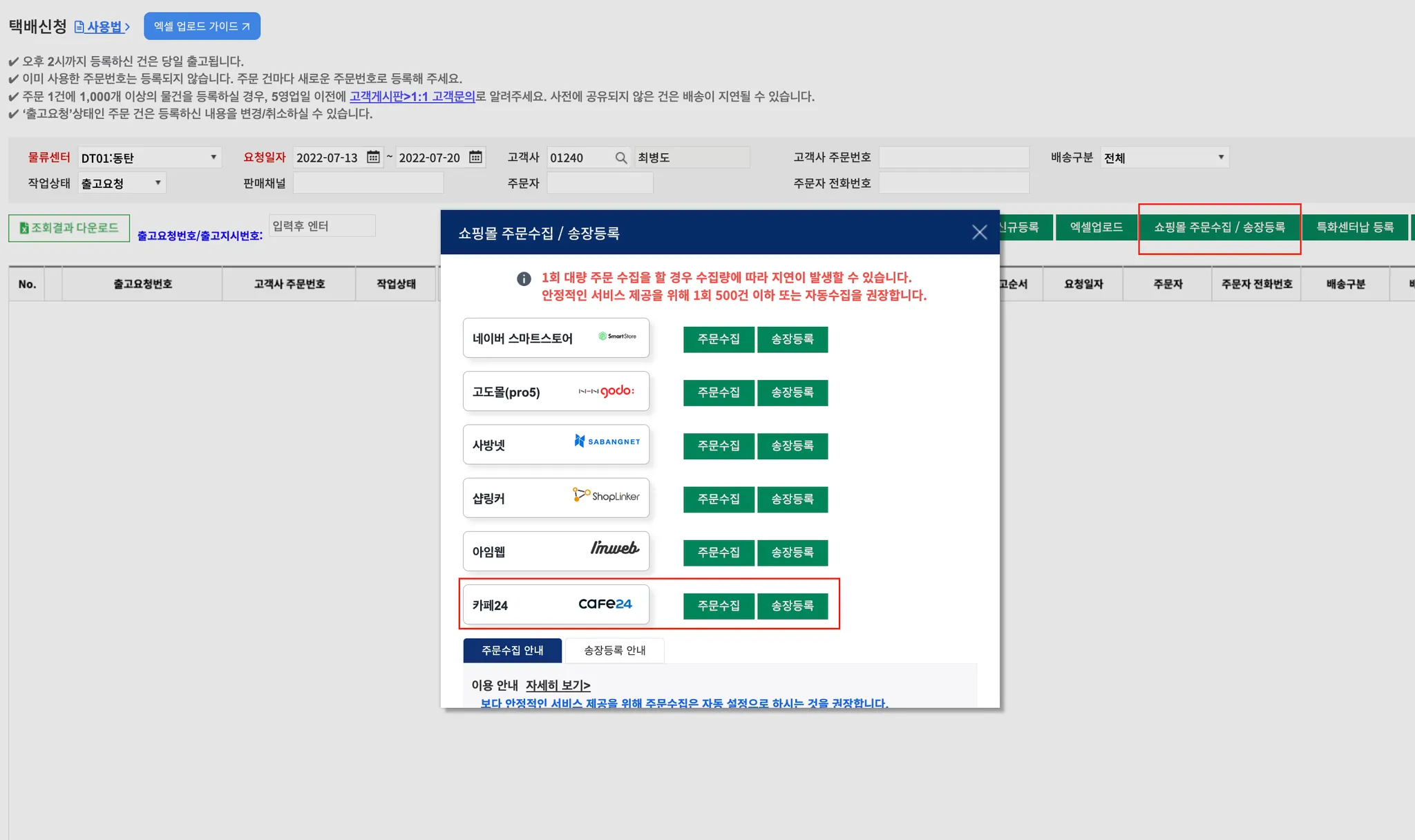Click the 조회결과 다운로드 Excel button
Screen dimensions: 1415x840
pyautogui.click(x=69, y=228)
